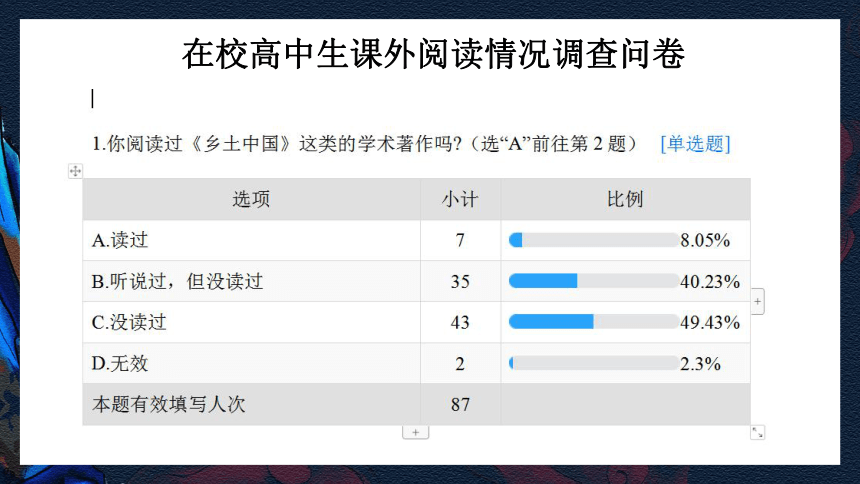Click the 本题有效填写人次 cell

[x=252, y=404]
